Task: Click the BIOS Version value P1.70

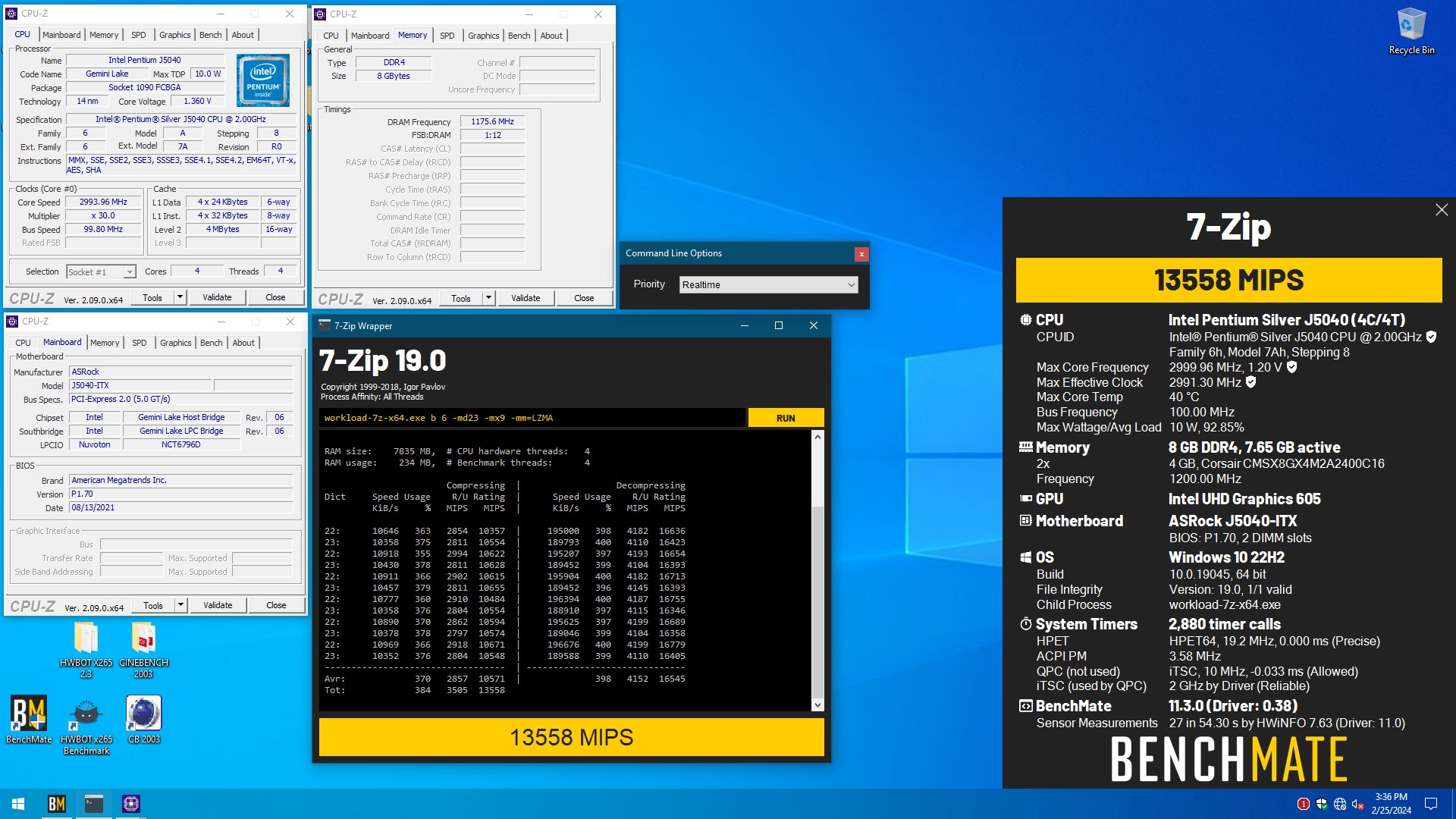Action: pyautogui.click(x=180, y=494)
